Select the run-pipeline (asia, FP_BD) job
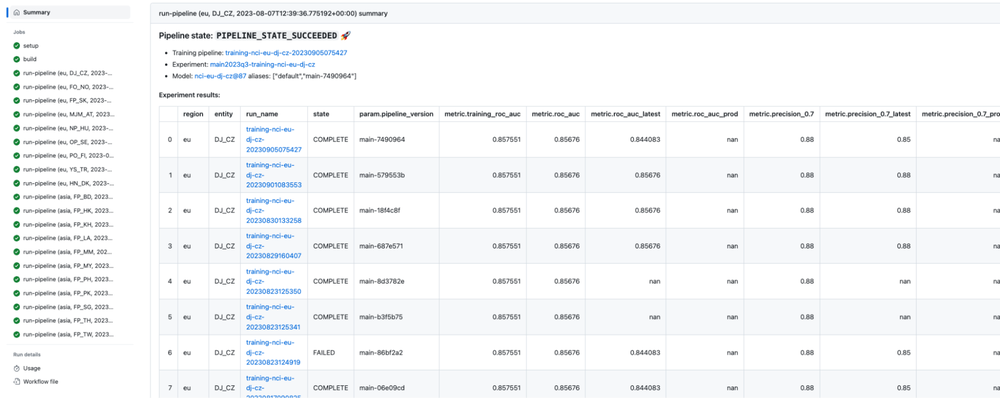The height and width of the screenshot is (398, 1000). point(70,196)
